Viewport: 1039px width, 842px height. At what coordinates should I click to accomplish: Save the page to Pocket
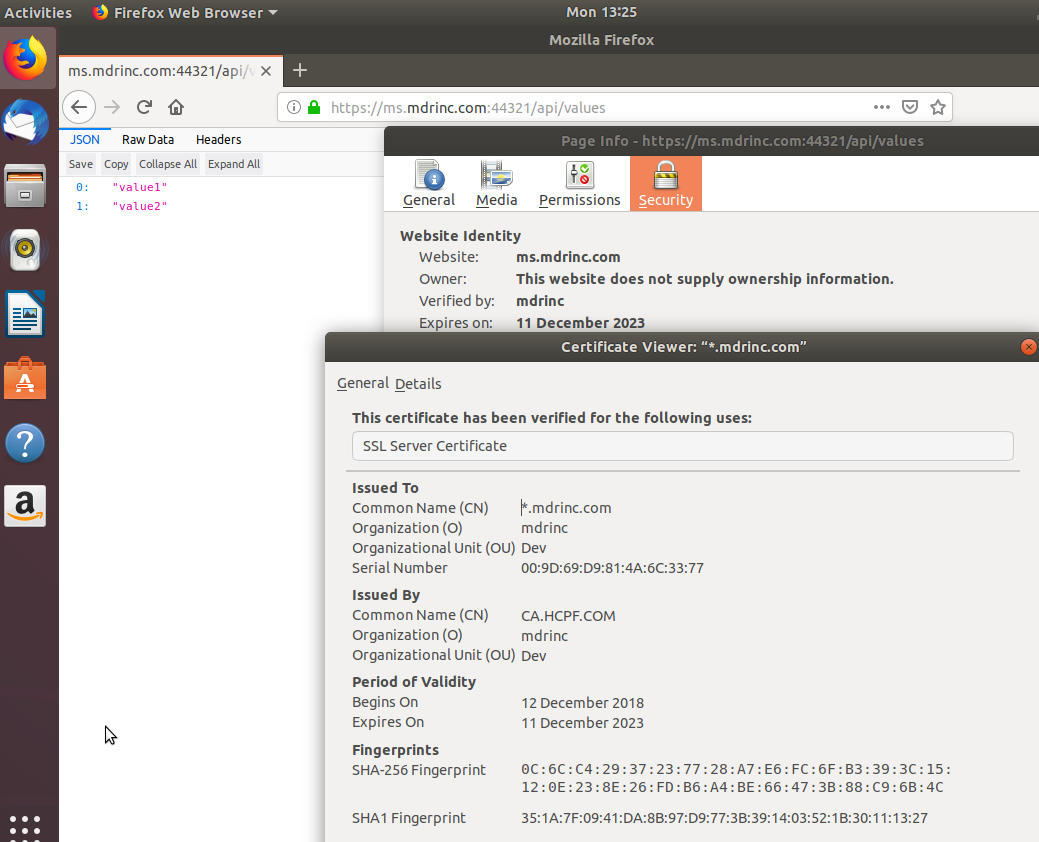[910, 107]
